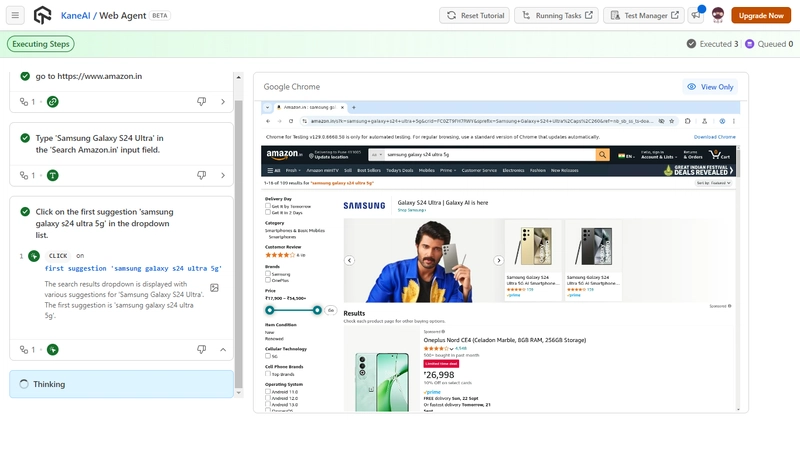Click the carousel next arrow on Samsung banner
Image resolution: width=800 pixels, height=449 pixels.
498,260
